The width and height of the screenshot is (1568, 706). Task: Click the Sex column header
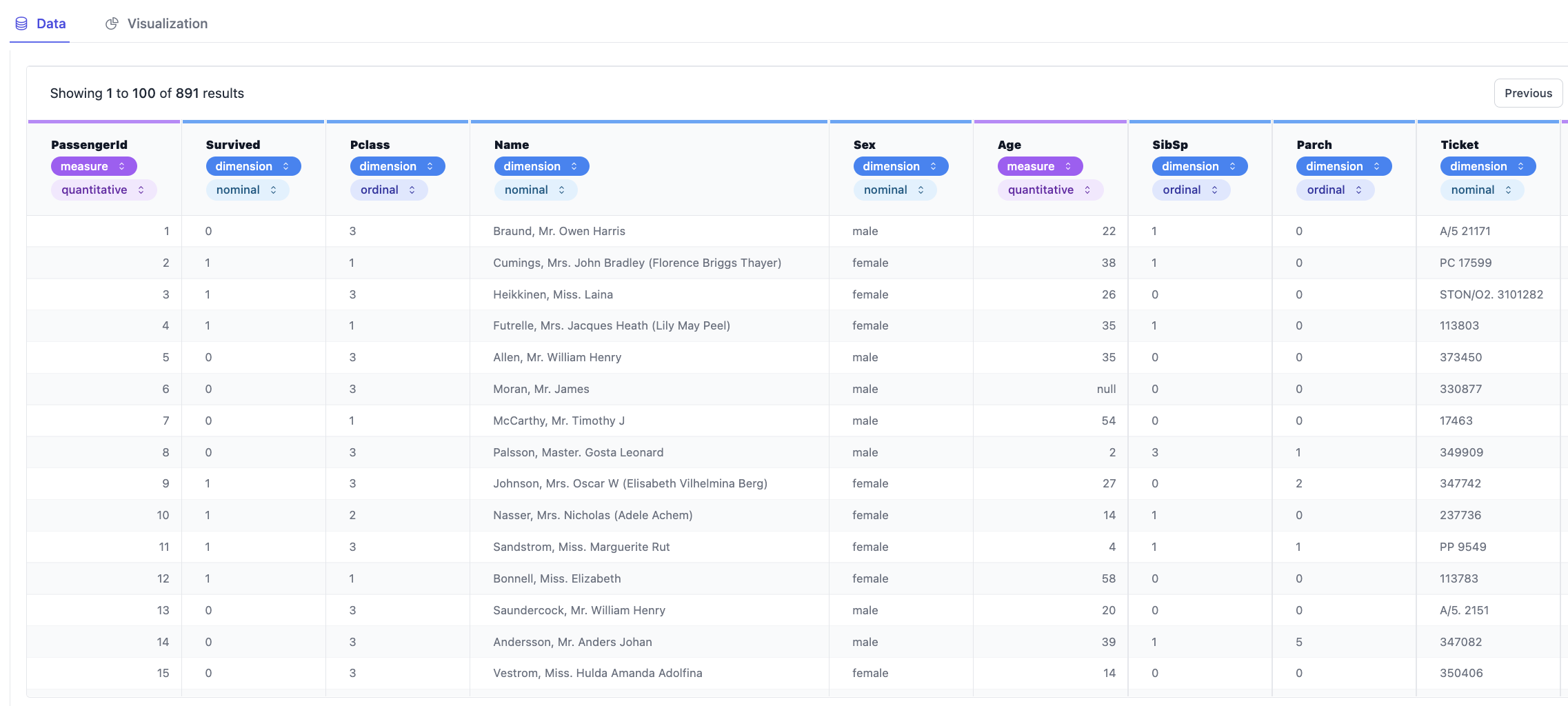tap(864, 145)
